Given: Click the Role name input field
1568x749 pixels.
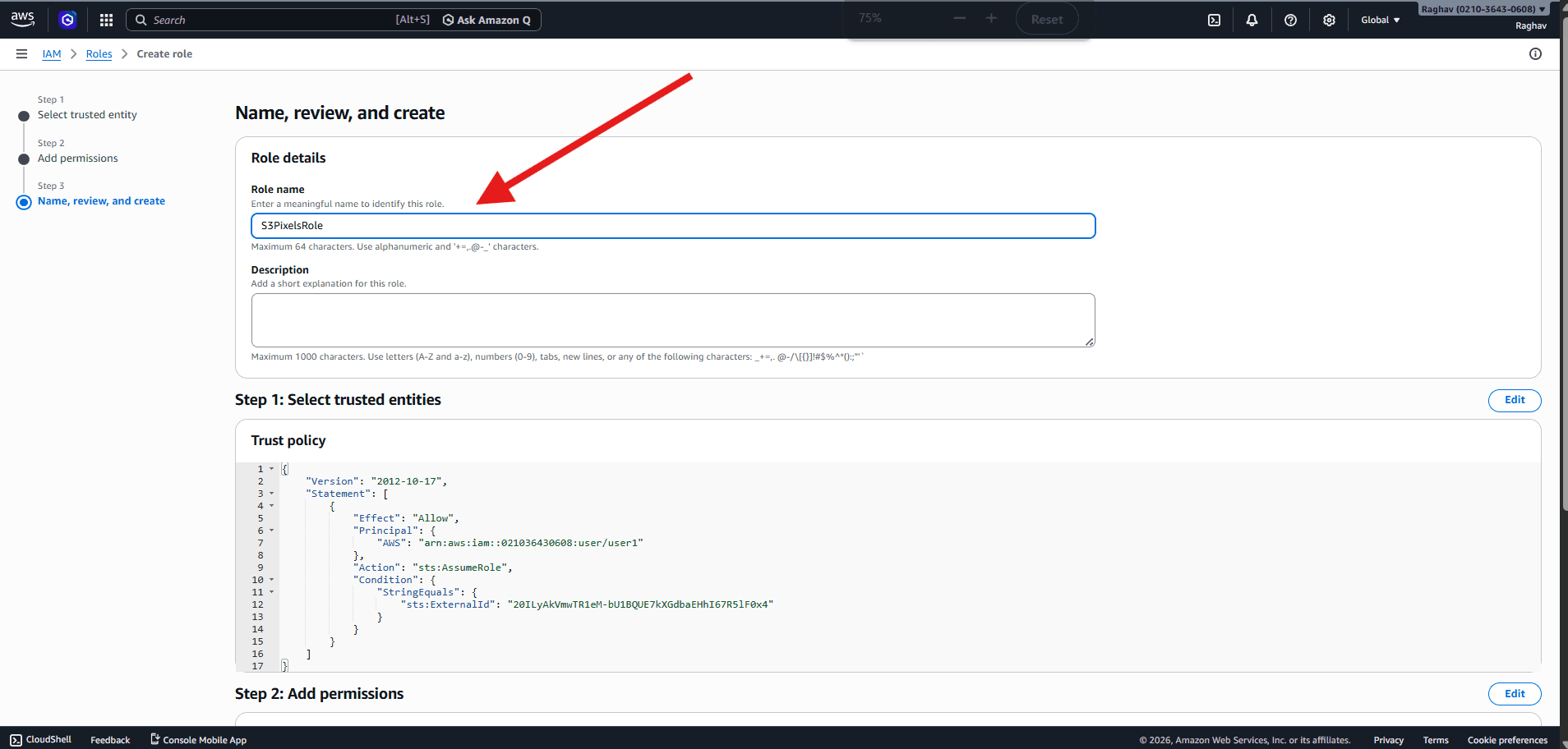Looking at the screenshot, I should pos(672,226).
